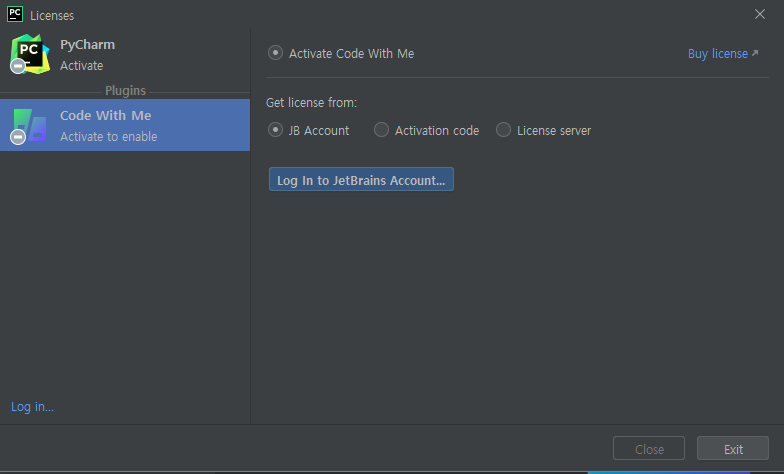
Task: Click the minus badge on the PyCharm logo
Action: click(x=18, y=66)
